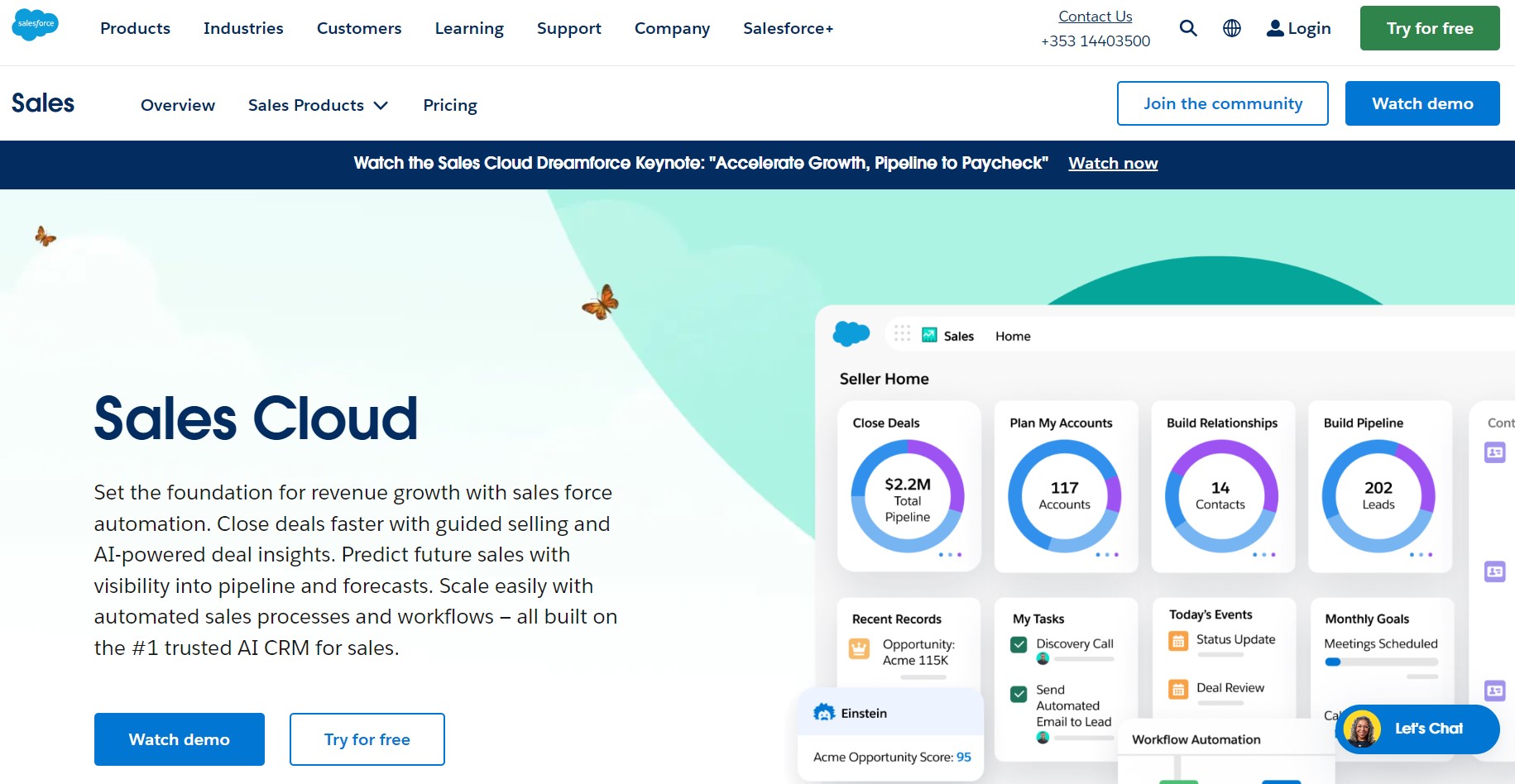Open the globe language selector
1515x784 pixels.
[1232, 28]
